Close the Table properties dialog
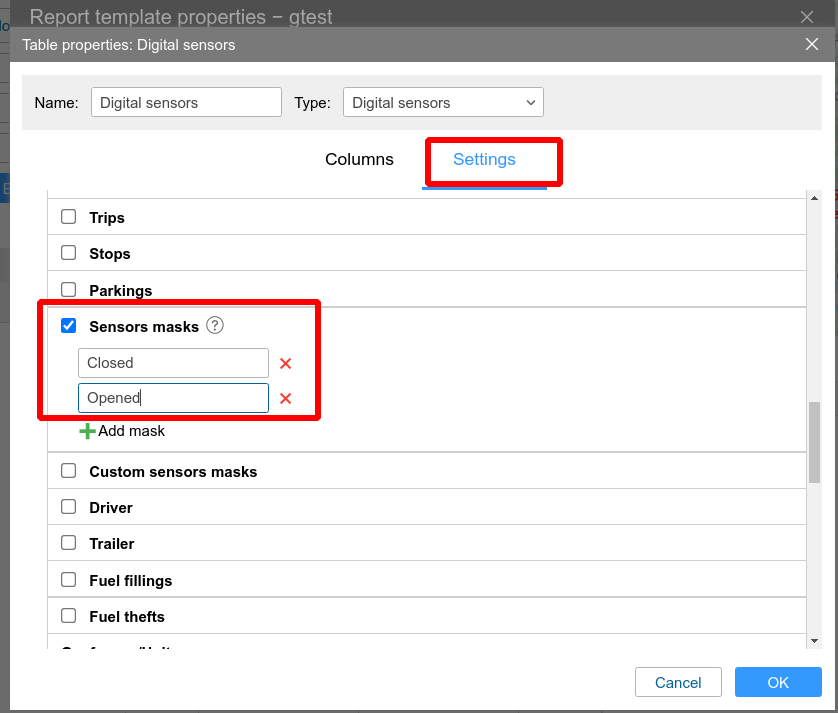Screen dimensions: 838x713 [812, 44]
